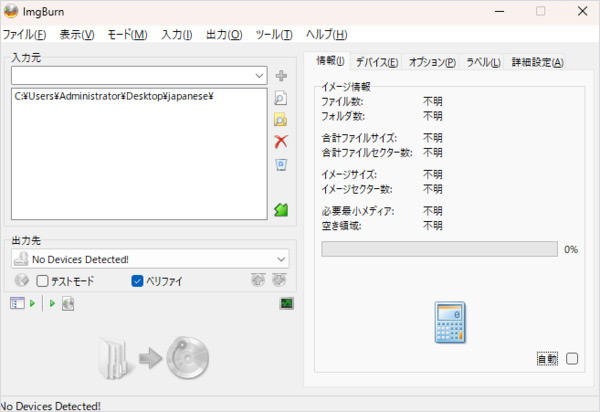600x412 pixels.
Task: Click the green arrow beside log icon
Action: point(33,303)
